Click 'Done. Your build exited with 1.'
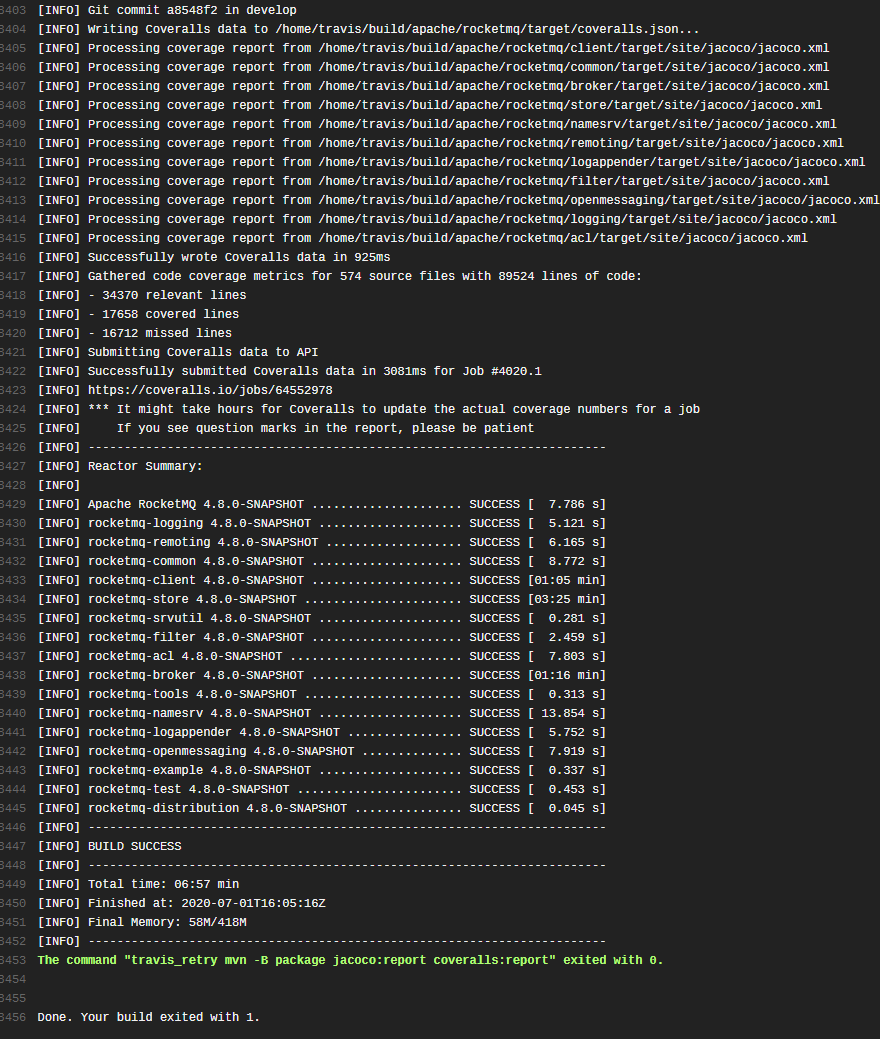880x1039 pixels. (148, 1017)
